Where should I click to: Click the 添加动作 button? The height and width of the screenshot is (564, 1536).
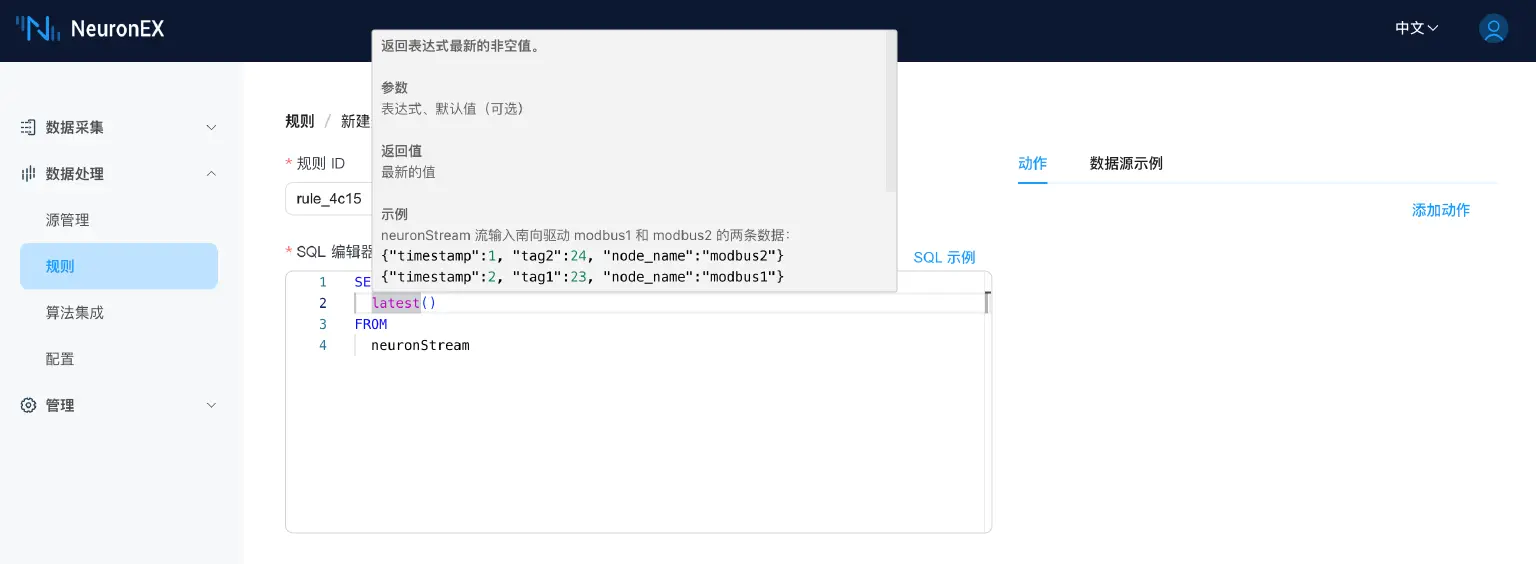pyautogui.click(x=1440, y=210)
